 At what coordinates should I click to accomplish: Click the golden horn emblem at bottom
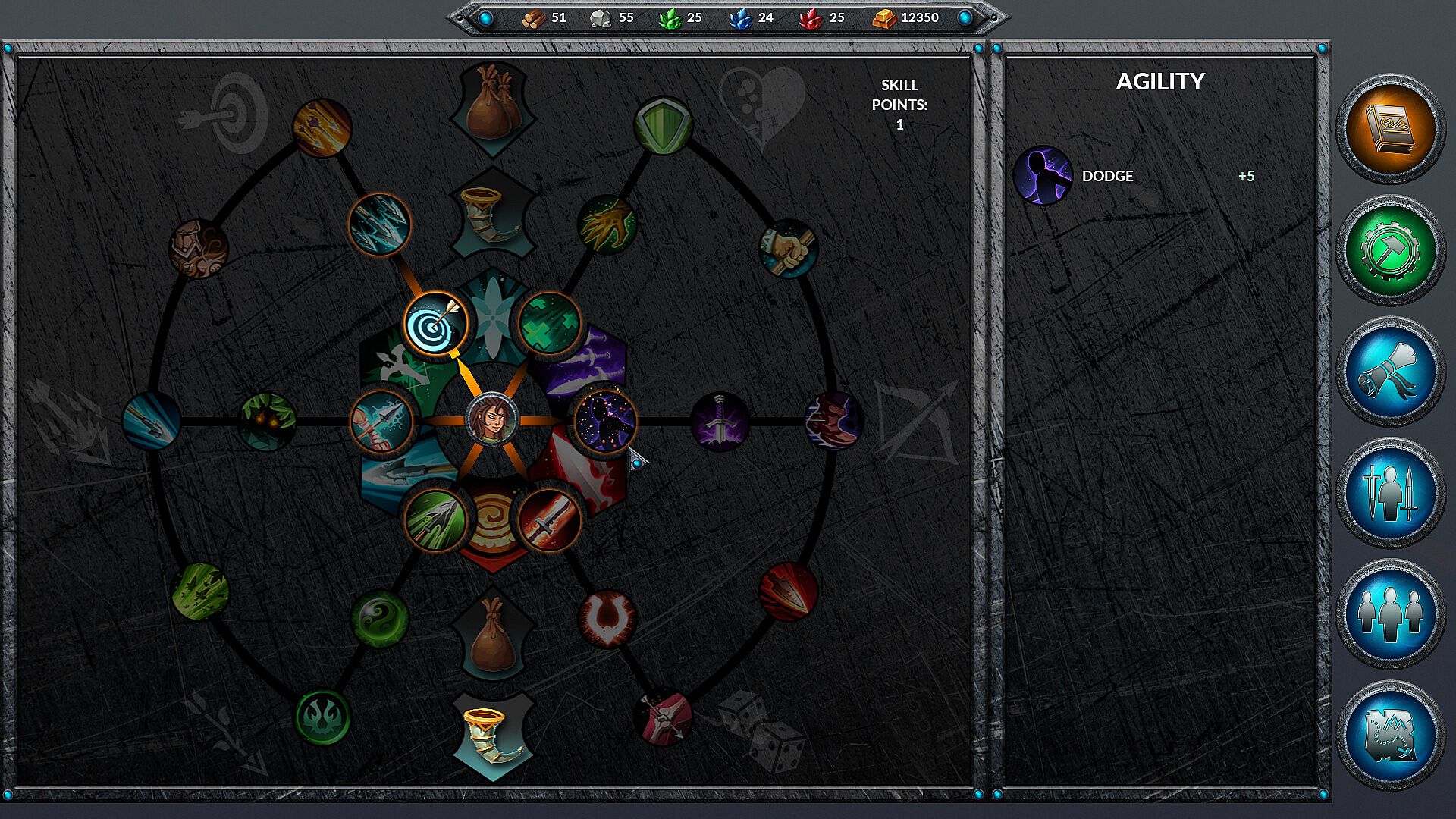click(x=493, y=736)
